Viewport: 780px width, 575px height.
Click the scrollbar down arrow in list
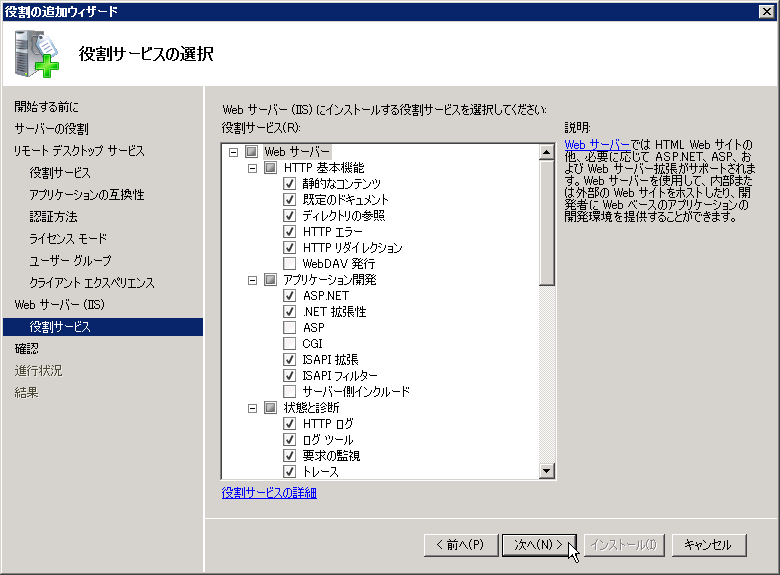coord(547,471)
